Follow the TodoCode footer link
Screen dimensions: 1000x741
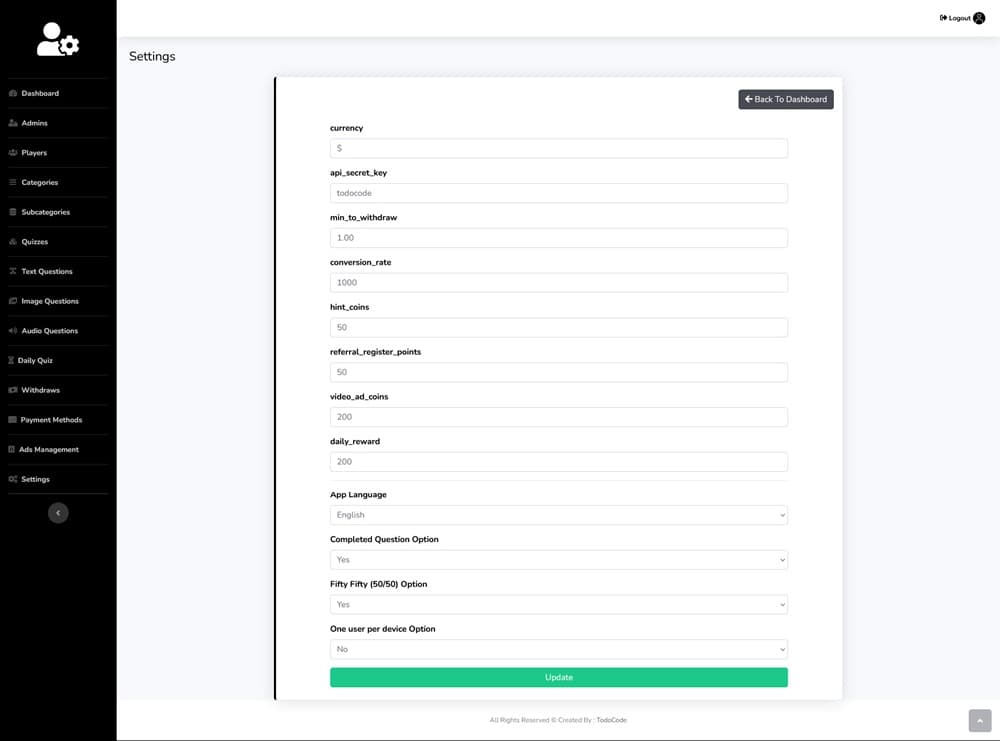(x=611, y=720)
